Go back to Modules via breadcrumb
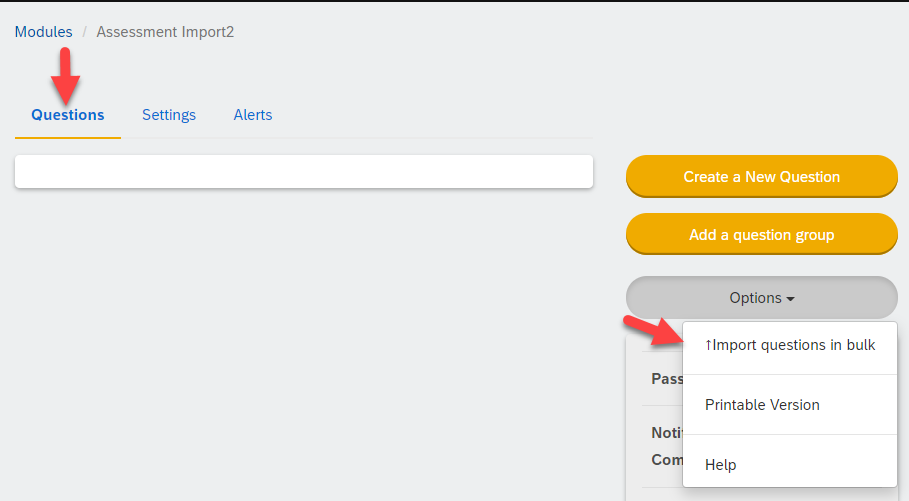 (x=43, y=31)
